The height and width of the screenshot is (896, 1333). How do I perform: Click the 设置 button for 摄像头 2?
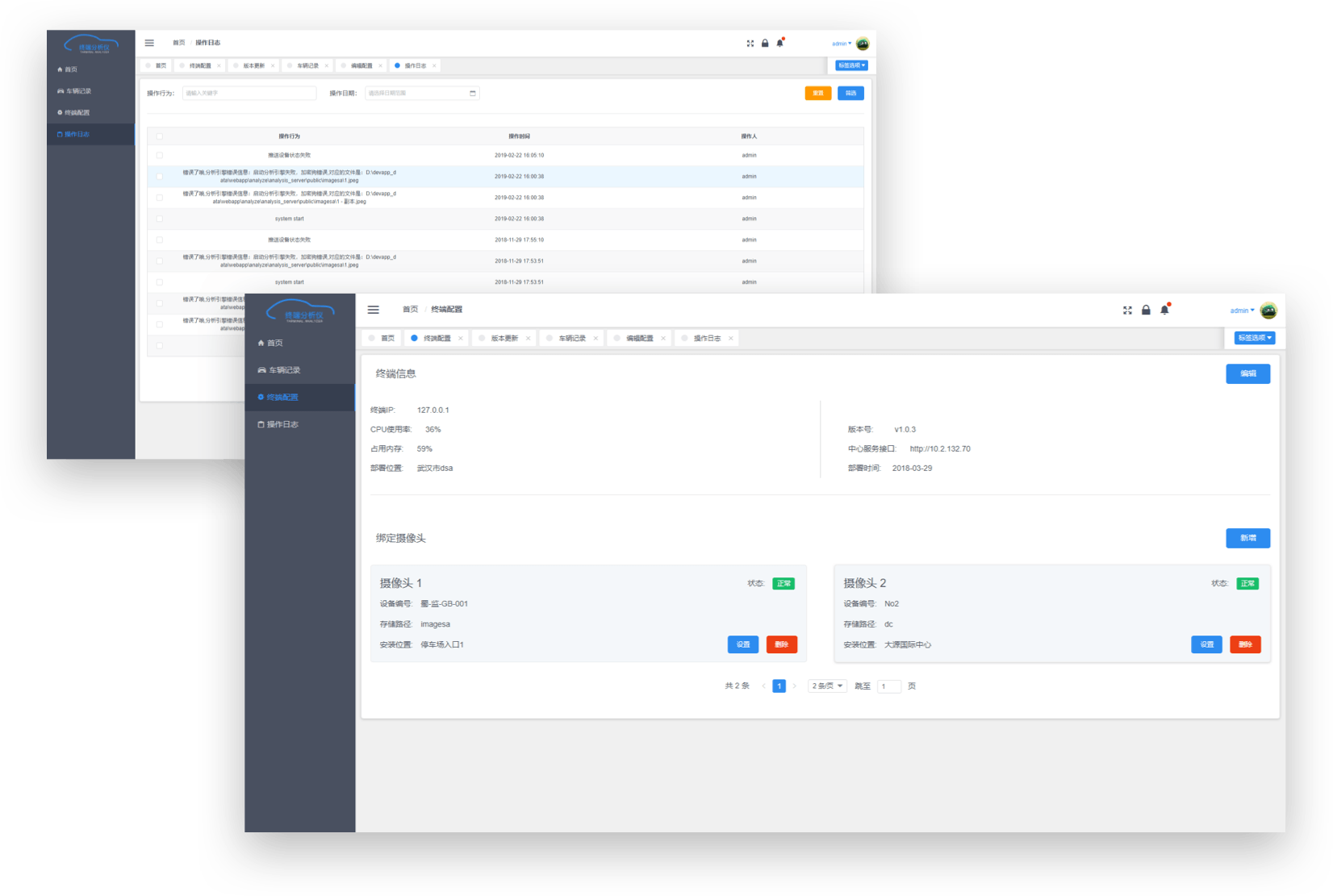click(x=1206, y=644)
